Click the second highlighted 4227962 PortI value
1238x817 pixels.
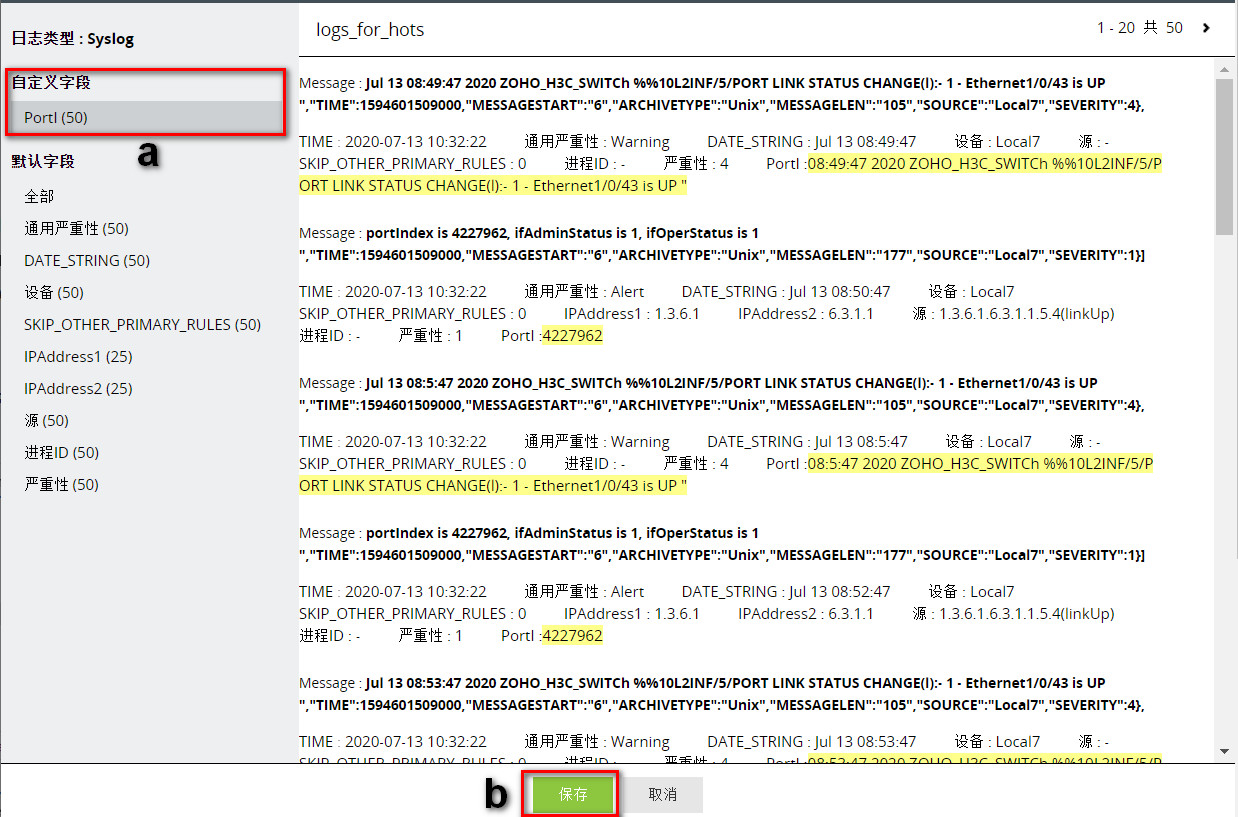coord(573,636)
